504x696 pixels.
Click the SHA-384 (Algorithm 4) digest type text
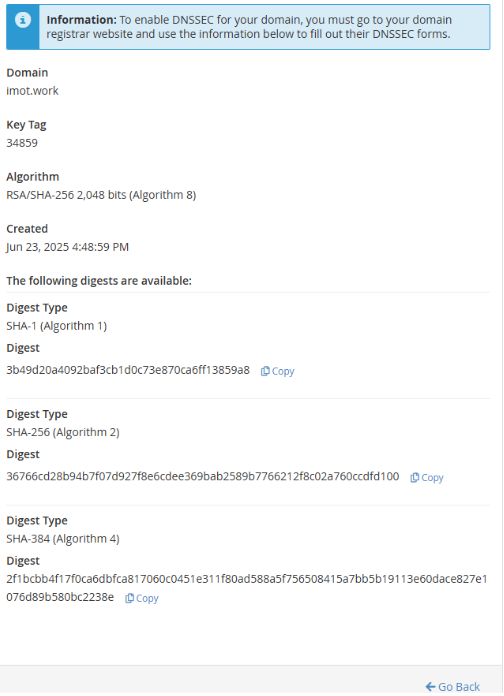pos(63,539)
